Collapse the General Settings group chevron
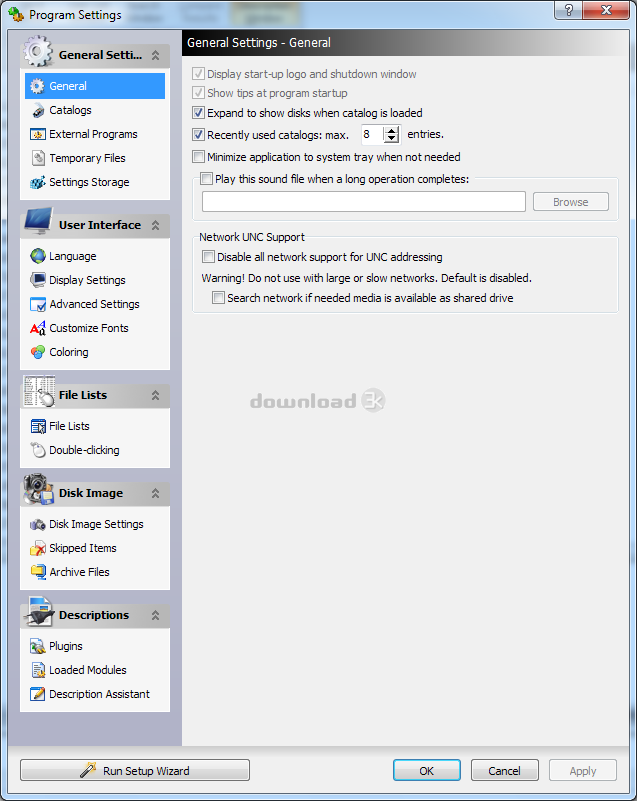 [x=156, y=55]
